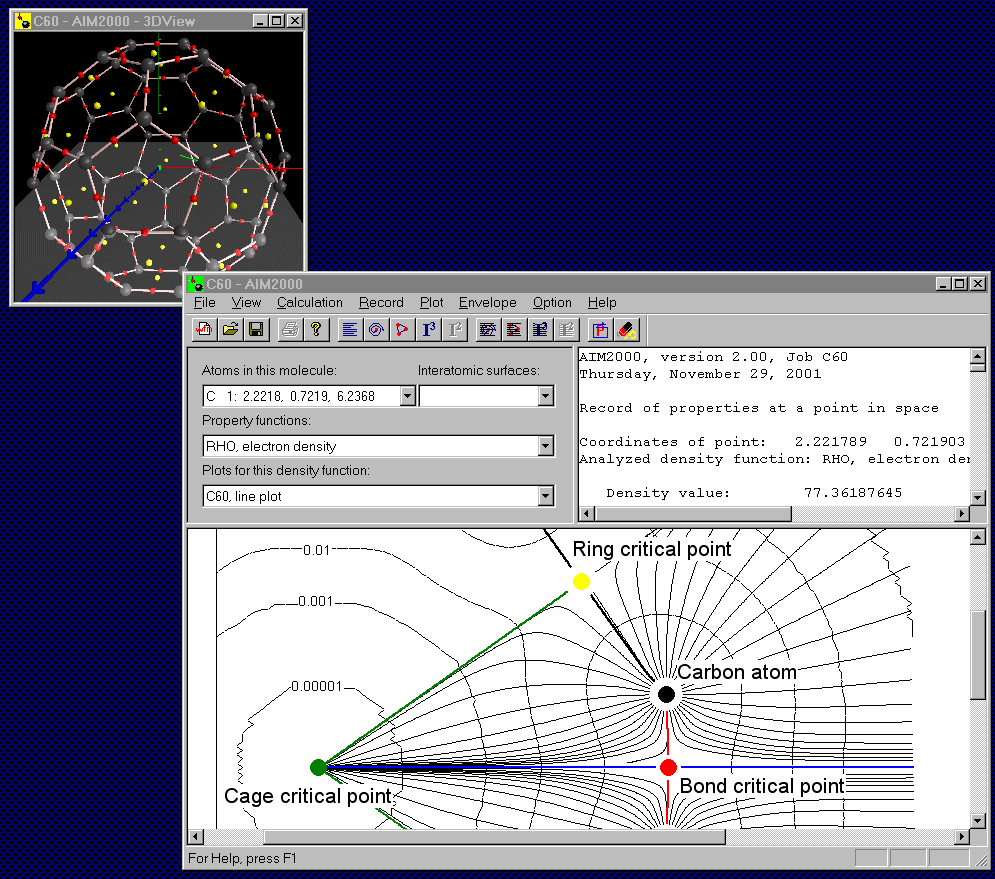Click the printer toolbar icon
995x879 pixels.
(x=290, y=329)
